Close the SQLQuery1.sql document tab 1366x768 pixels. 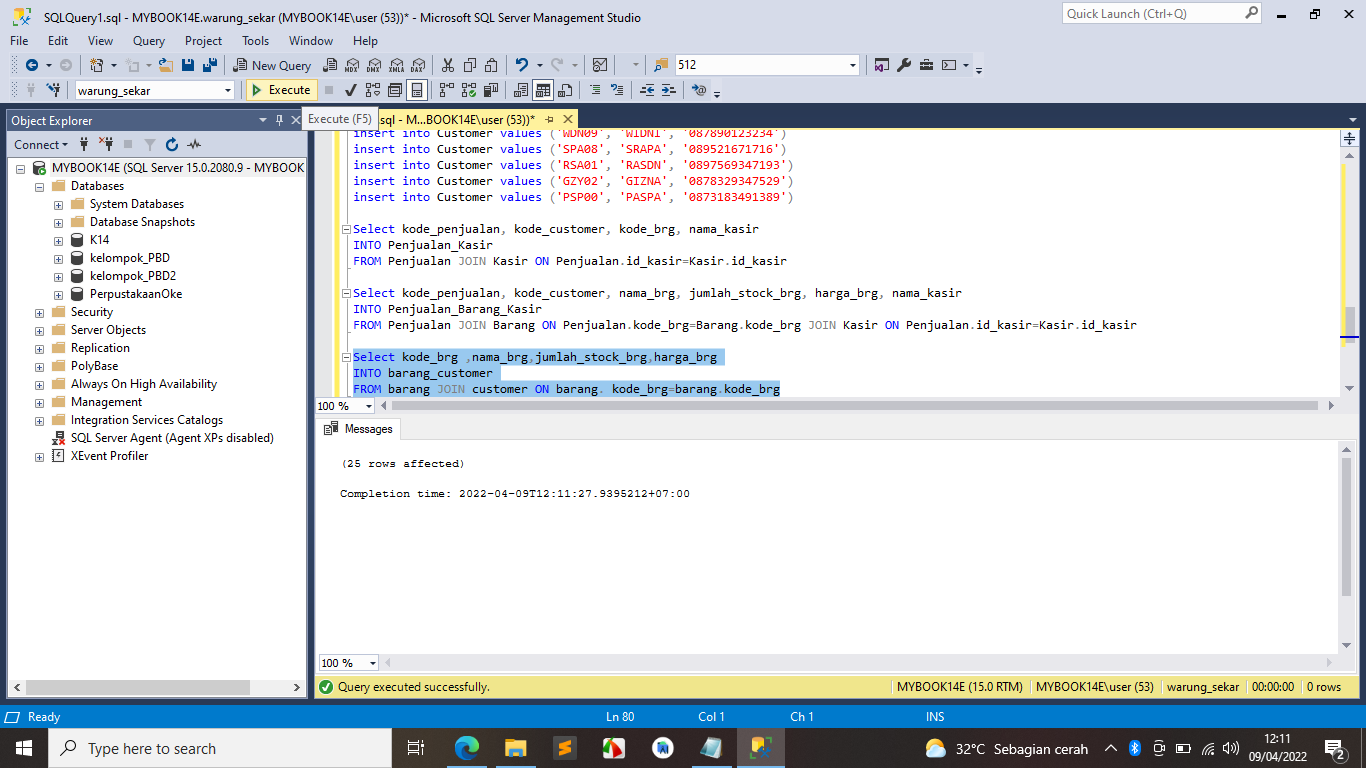tap(568, 119)
